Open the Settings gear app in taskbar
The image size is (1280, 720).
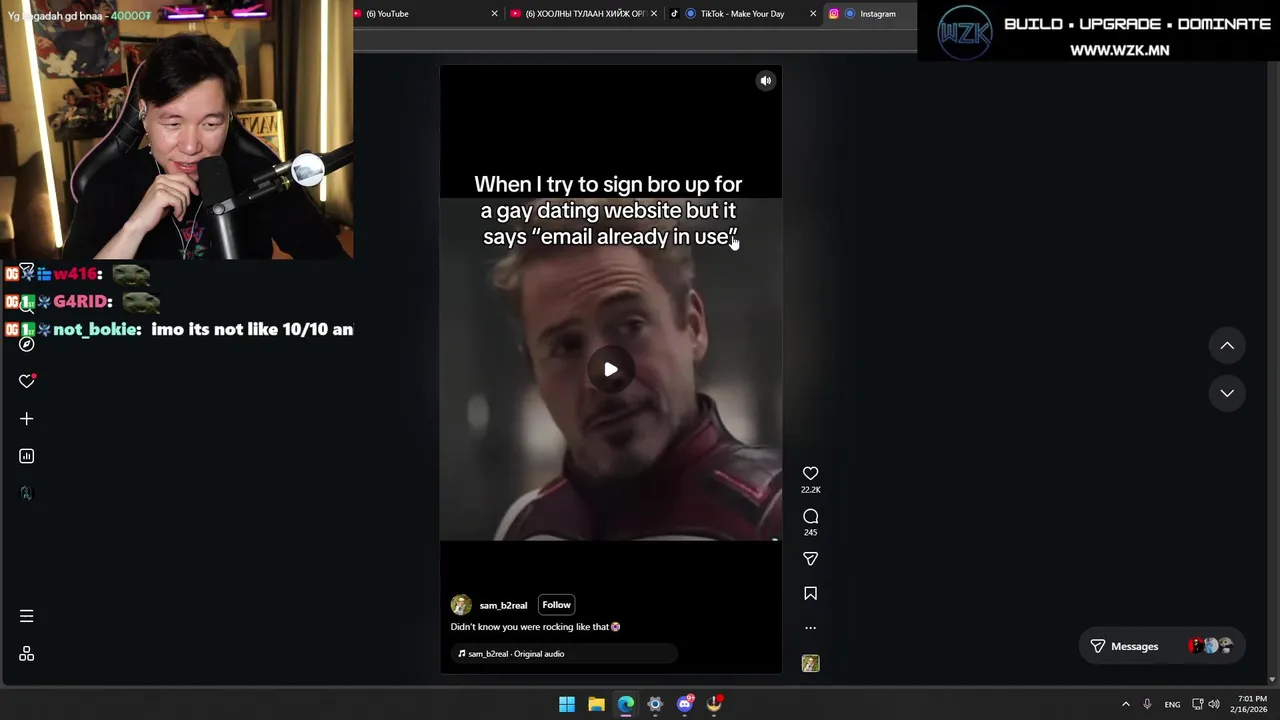655,704
